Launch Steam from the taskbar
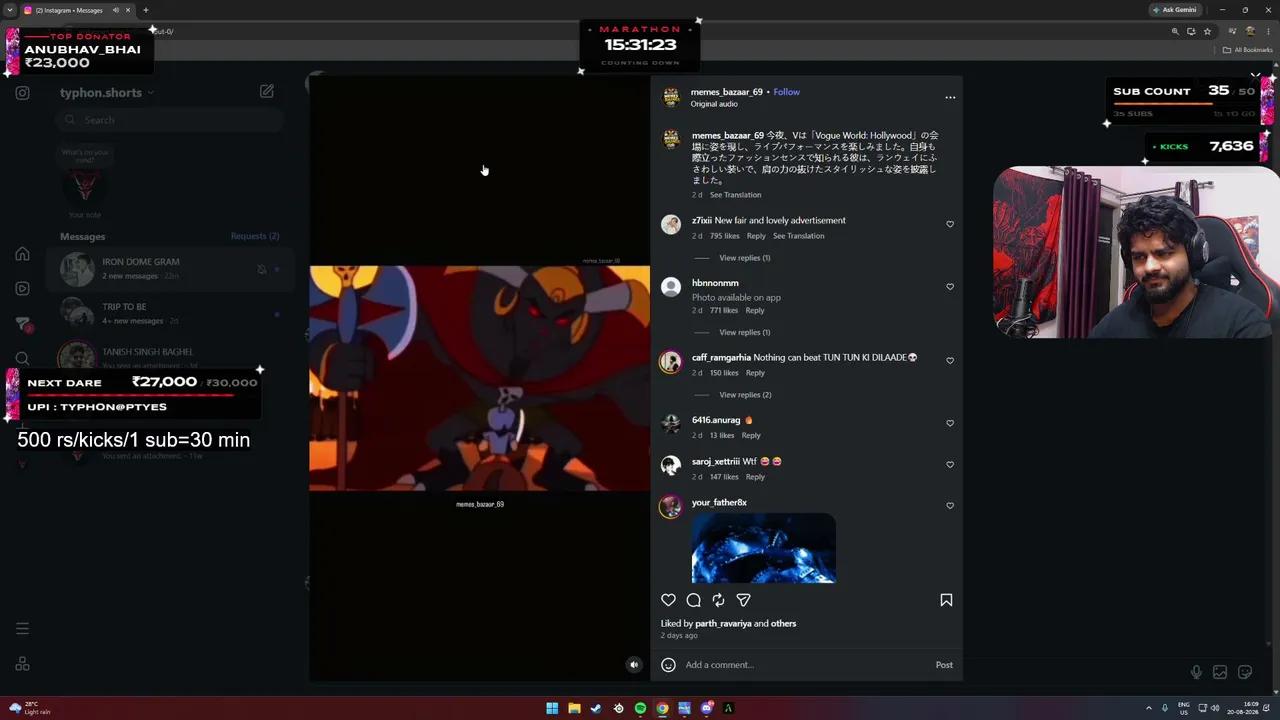The width and height of the screenshot is (1280, 720). 596,708
